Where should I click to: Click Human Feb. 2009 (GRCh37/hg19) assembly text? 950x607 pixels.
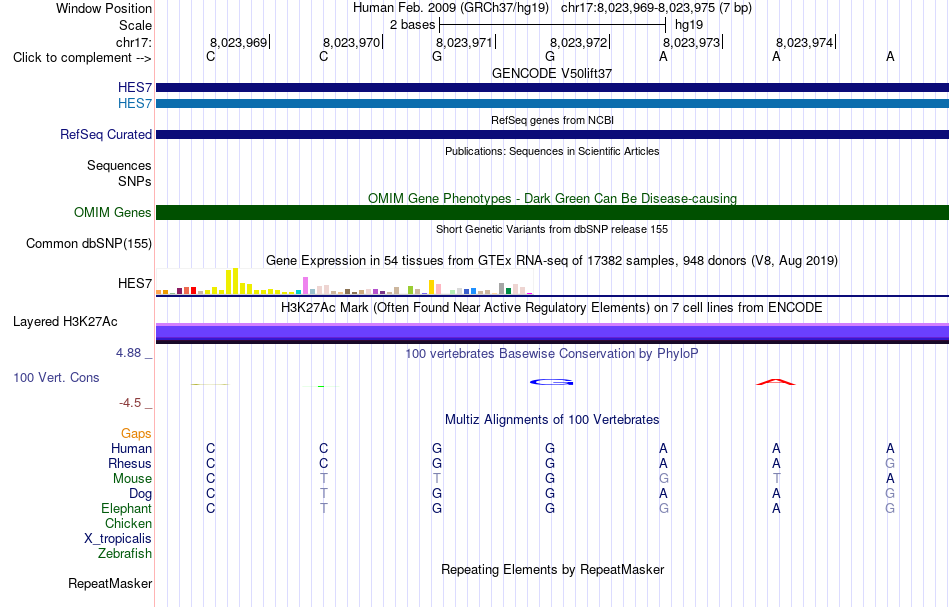point(451,8)
